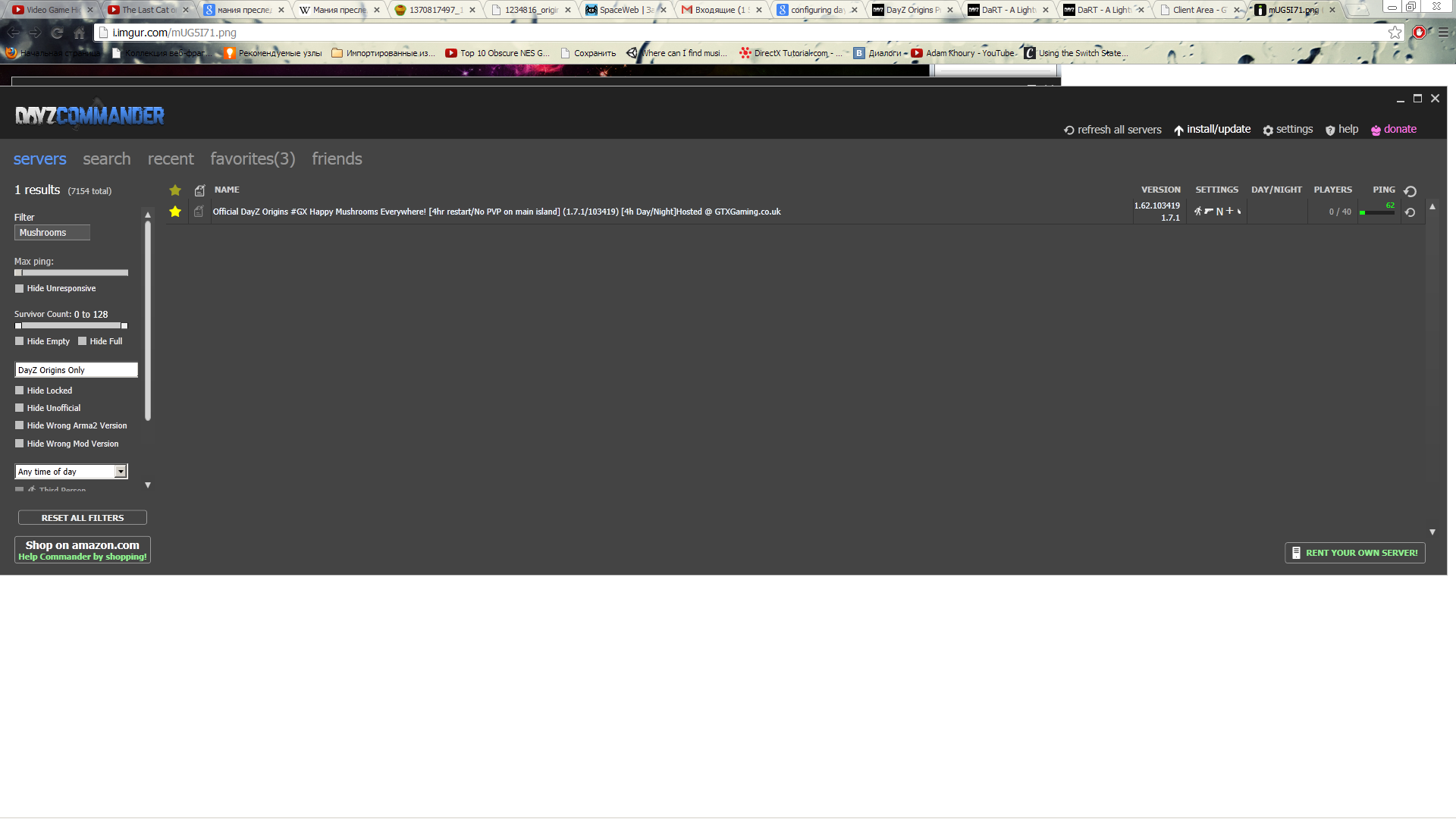This screenshot has width=1456, height=819.
Task: Toggle the Hide Full checkbox
Action: [83, 341]
